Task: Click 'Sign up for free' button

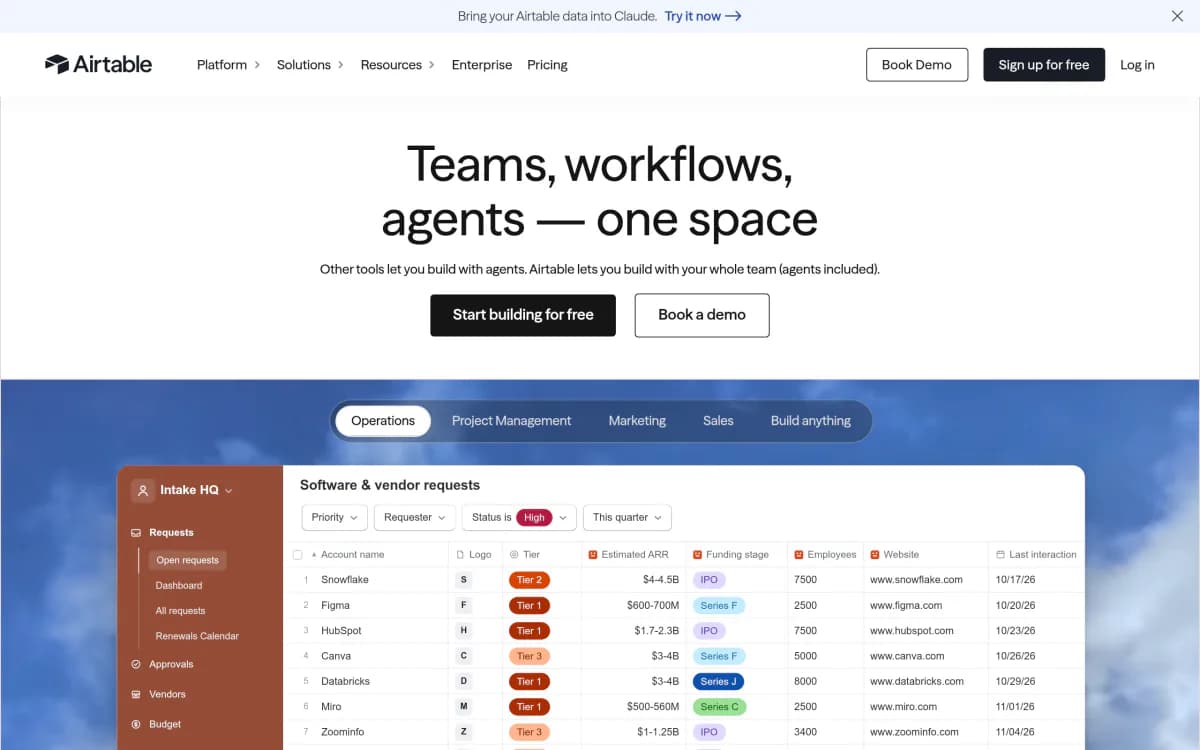Action: (x=1044, y=65)
